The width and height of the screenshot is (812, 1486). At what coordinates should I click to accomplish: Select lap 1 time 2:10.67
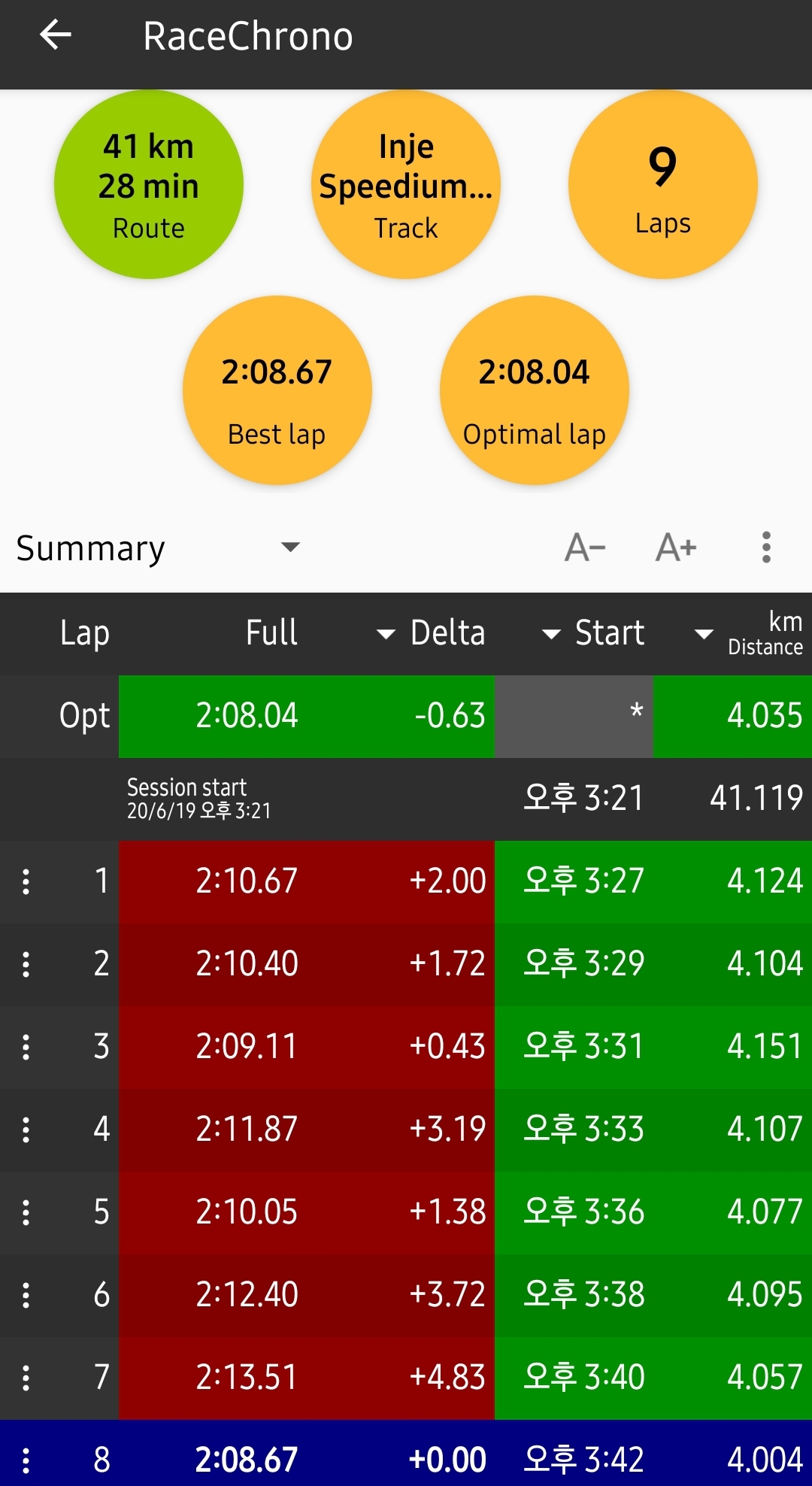click(247, 881)
